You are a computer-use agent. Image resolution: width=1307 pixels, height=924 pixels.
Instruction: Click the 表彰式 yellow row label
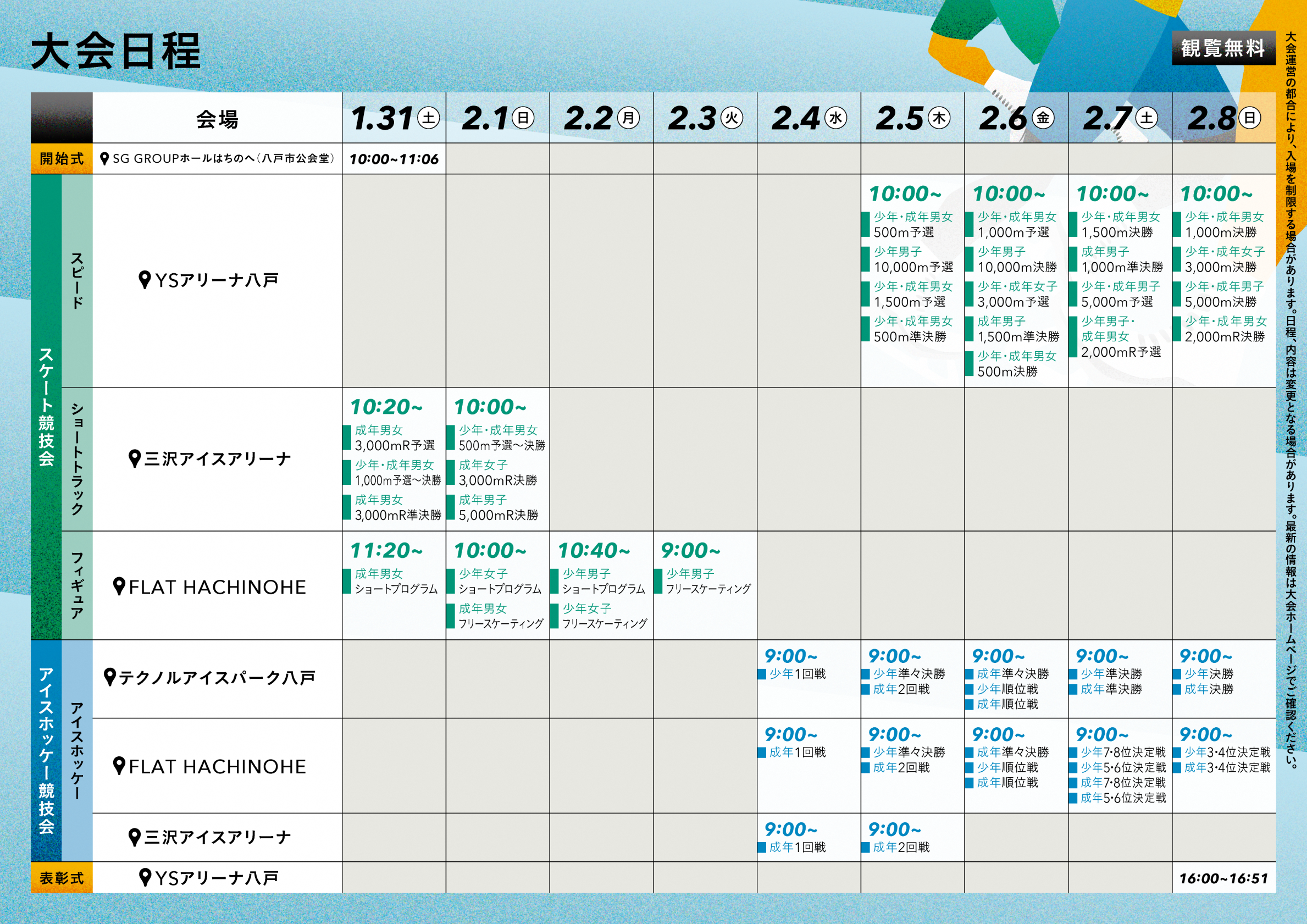tap(62, 877)
